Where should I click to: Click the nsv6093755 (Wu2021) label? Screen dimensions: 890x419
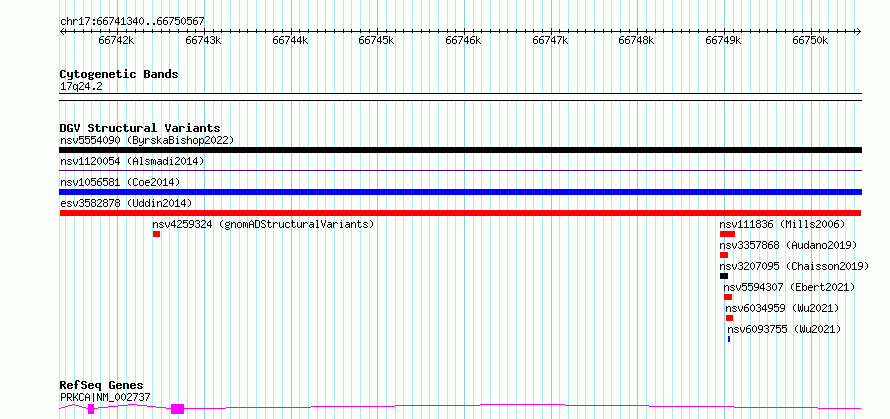784,329
